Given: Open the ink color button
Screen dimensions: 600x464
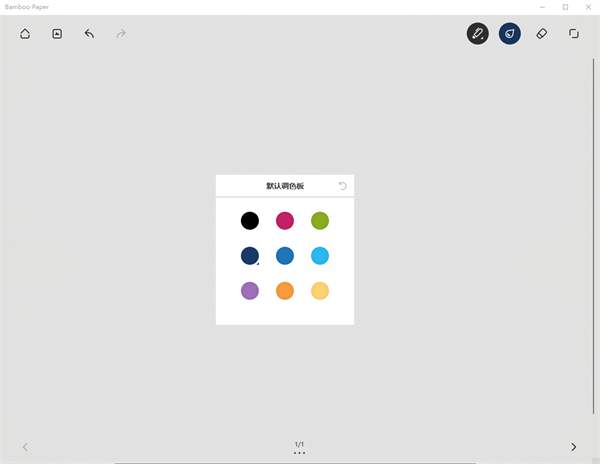Looking at the screenshot, I should [x=510, y=34].
